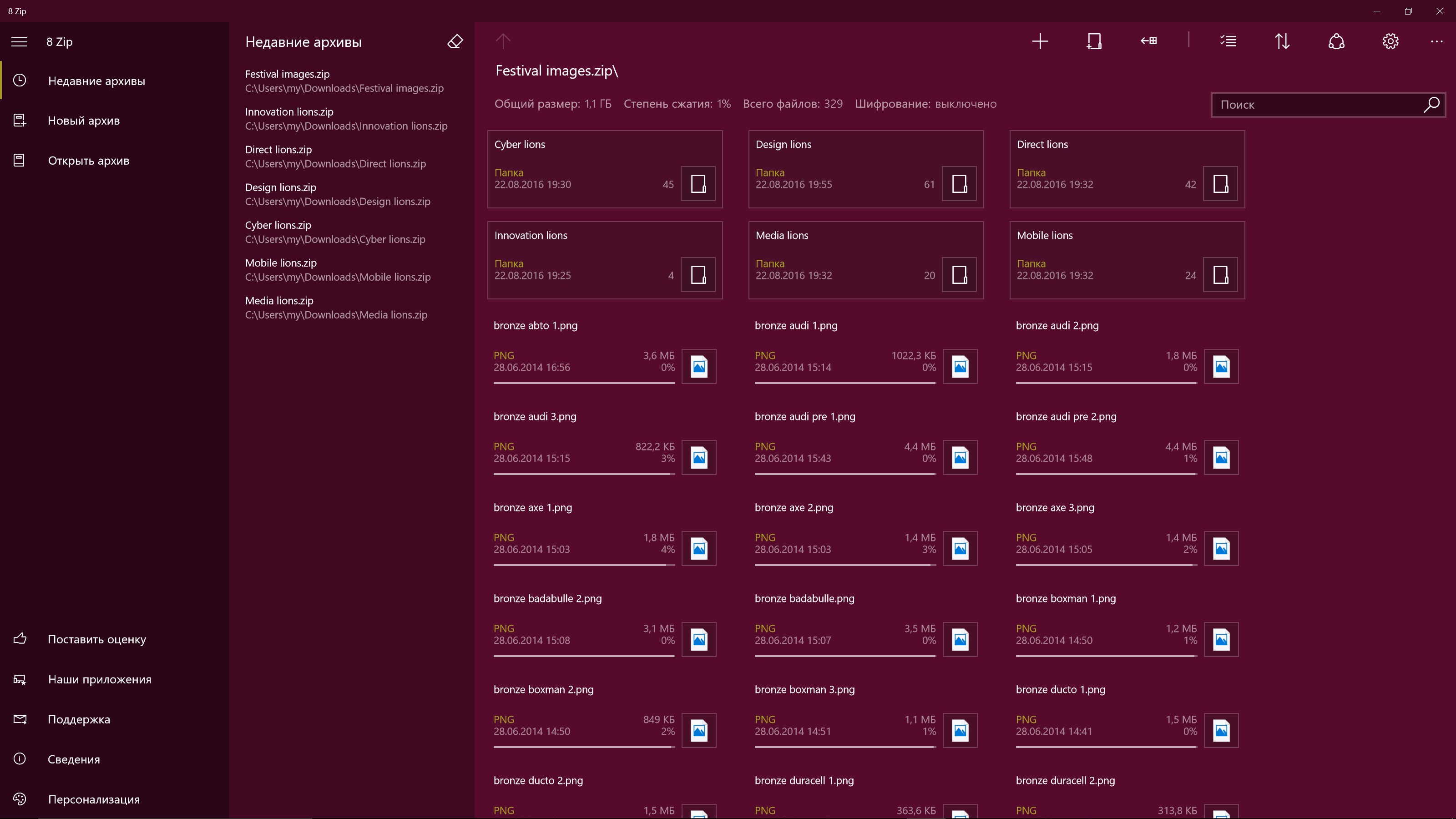Open recent archive Direct lions.zip
Viewport: 1456px width, 819px height.
pos(352,157)
